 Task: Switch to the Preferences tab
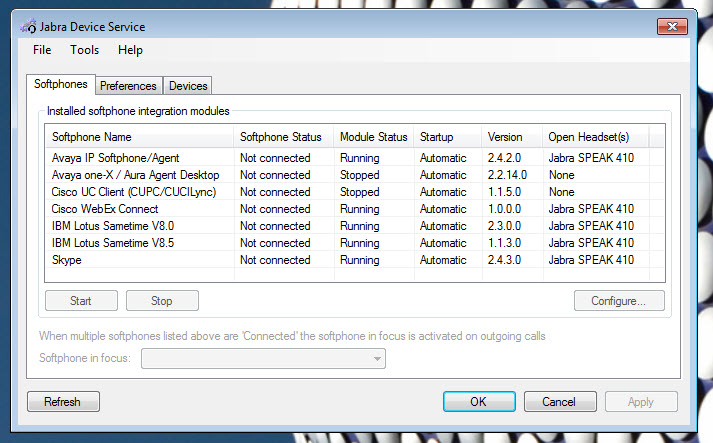pos(128,86)
